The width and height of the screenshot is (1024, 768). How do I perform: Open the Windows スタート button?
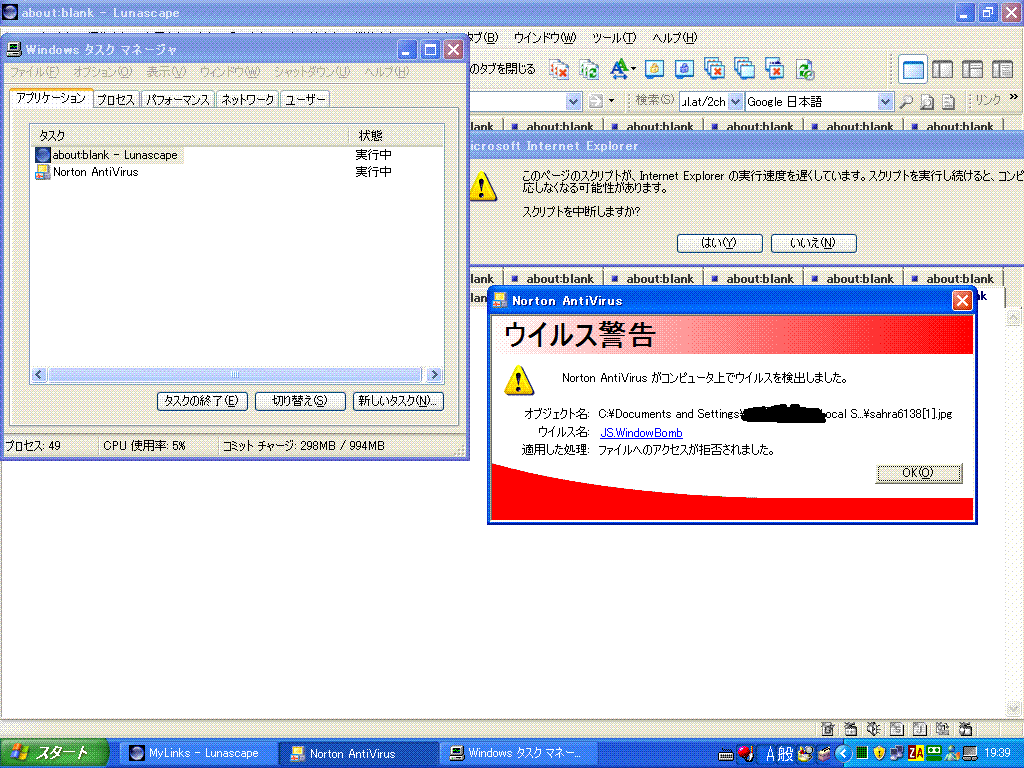pos(54,753)
